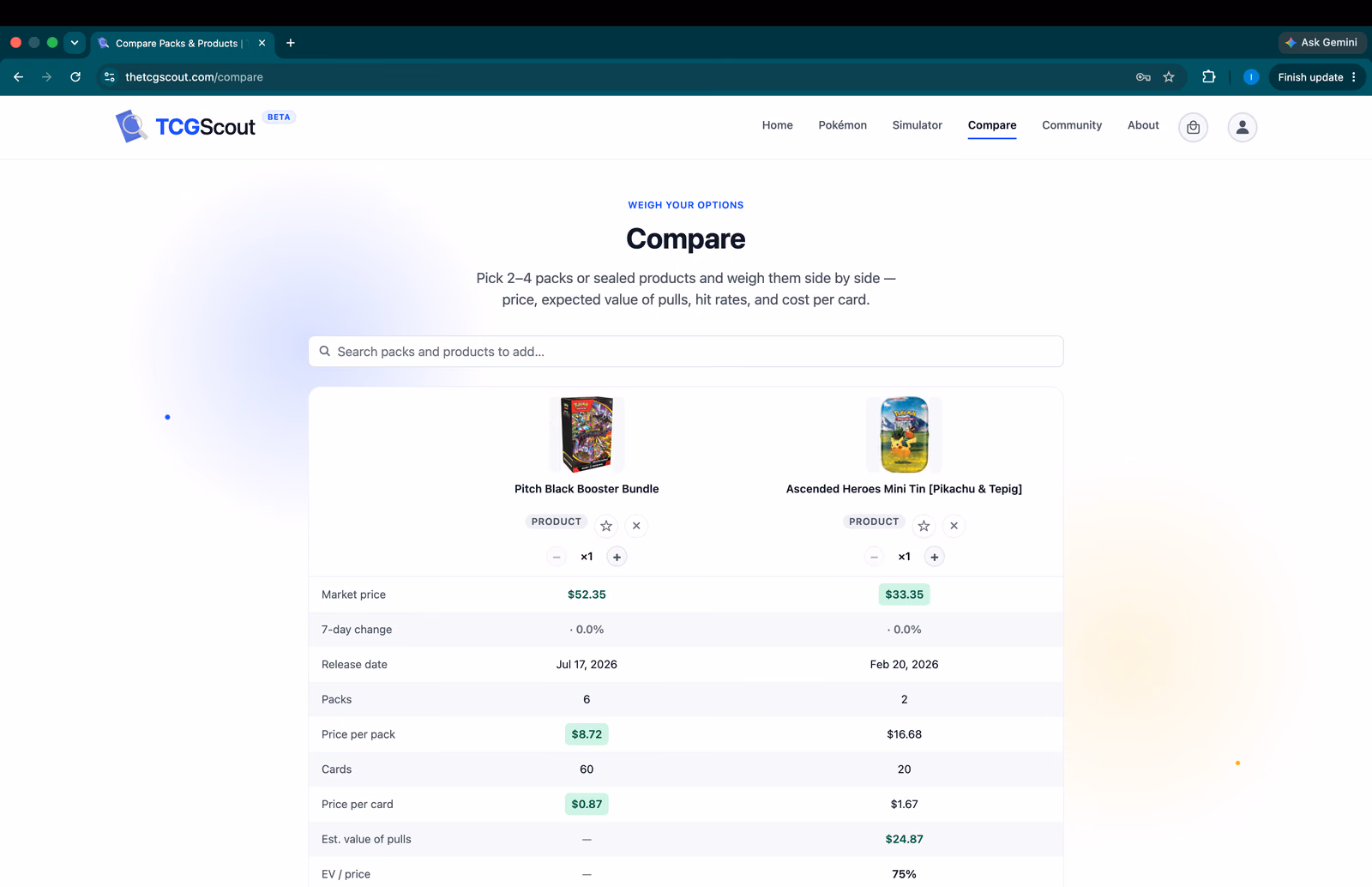The height and width of the screenshot is (887, 1372).
Task: Click the Ascended Heroes Mini Tin image
Action: coord(904,434)
